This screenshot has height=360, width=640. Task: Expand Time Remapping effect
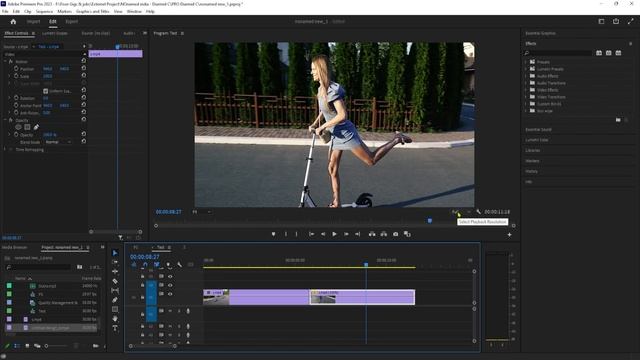5,149
